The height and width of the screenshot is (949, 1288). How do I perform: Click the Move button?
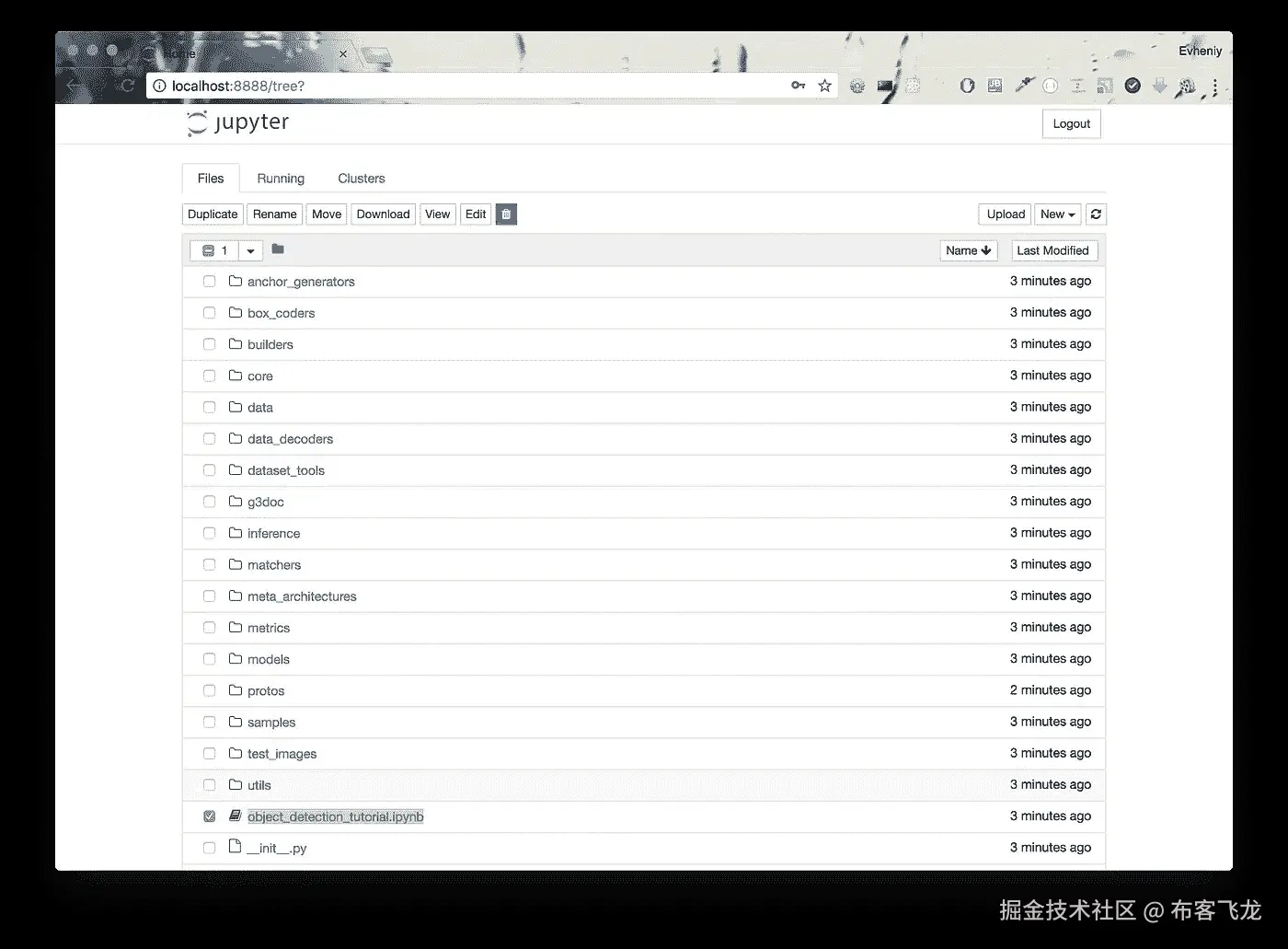pyautogui.click(x=327, y=214)
